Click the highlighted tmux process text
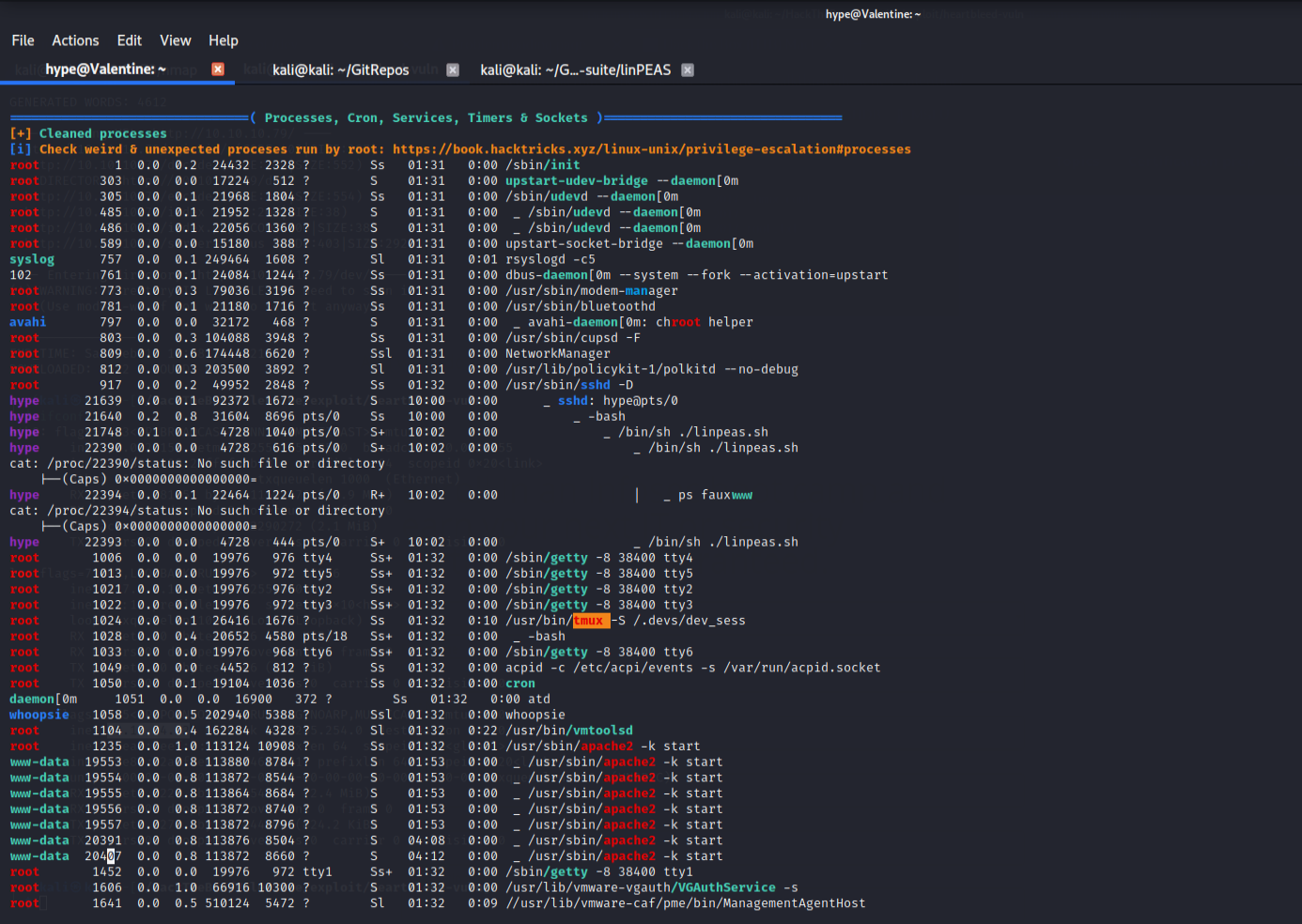This screenshot has height=924, width=1302. click(589, 620)
